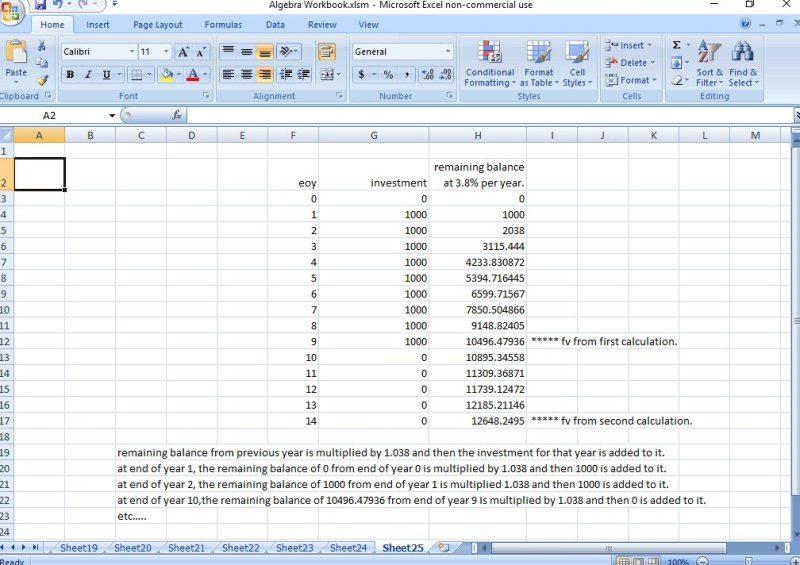Image resolution: width=800 pixels, height=565 pixels.
Task: Toggle Italic formatting
Action: (88, 75)
